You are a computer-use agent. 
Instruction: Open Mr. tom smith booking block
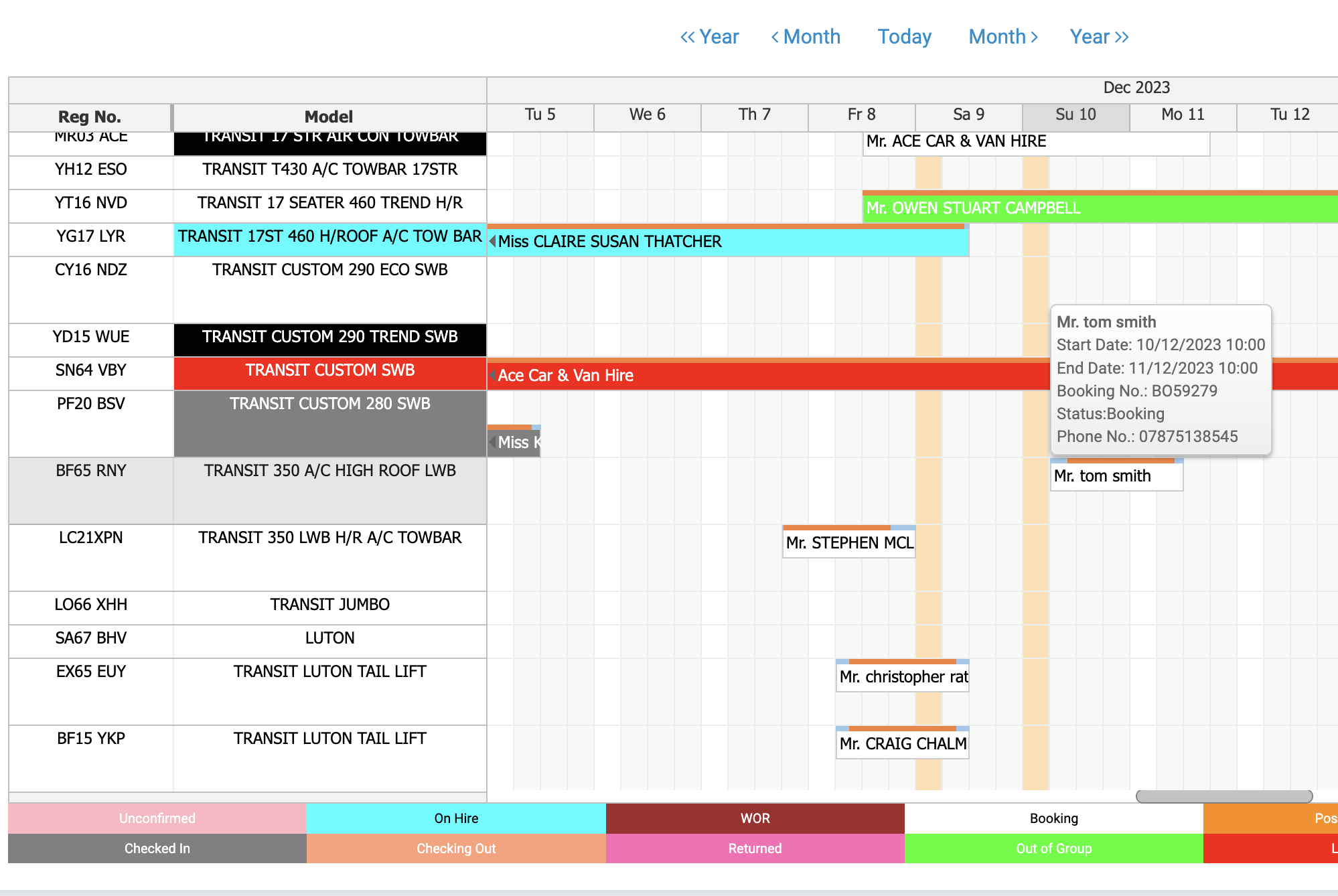[1116, 476]
